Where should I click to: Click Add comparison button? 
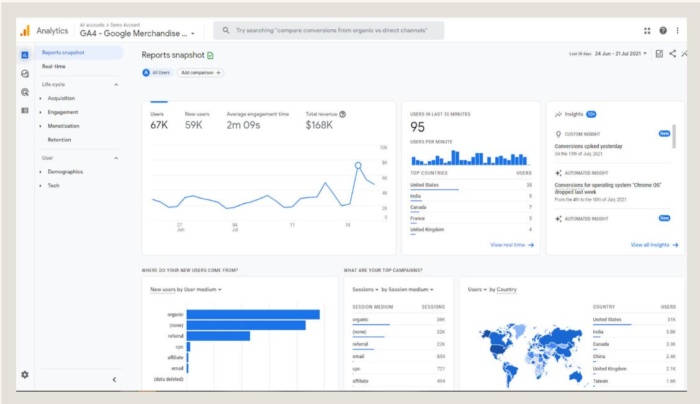click(x=200, y=72)
